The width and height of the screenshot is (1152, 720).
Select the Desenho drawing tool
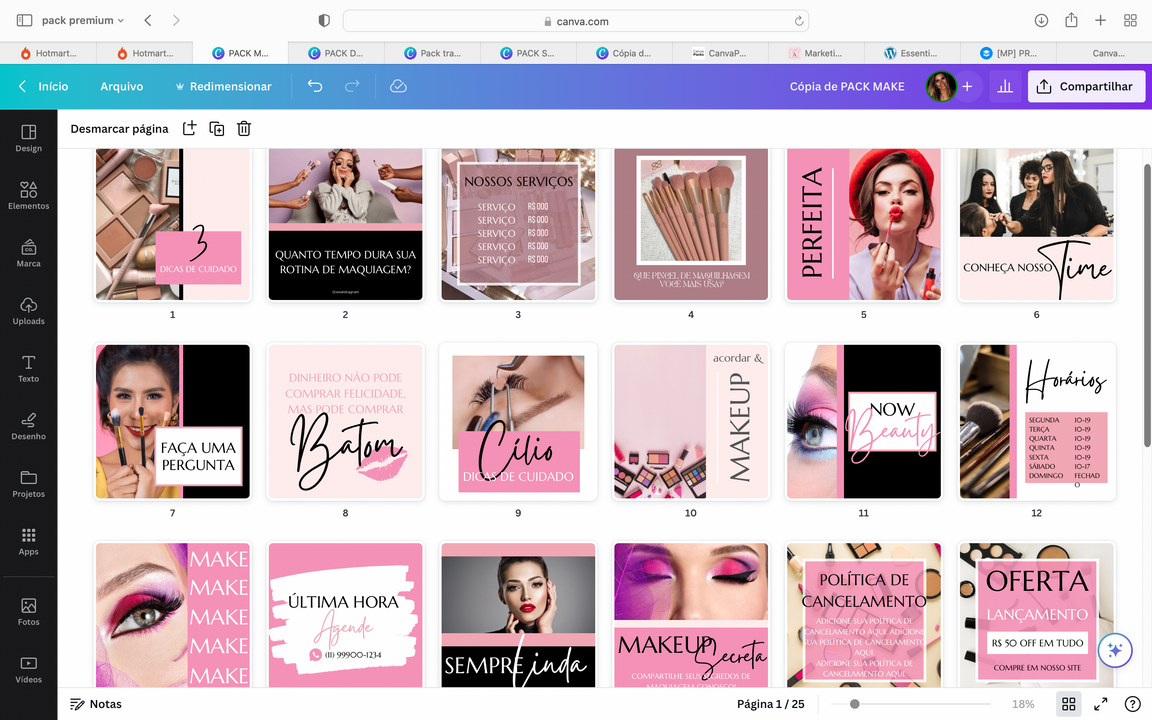point(28,425)
